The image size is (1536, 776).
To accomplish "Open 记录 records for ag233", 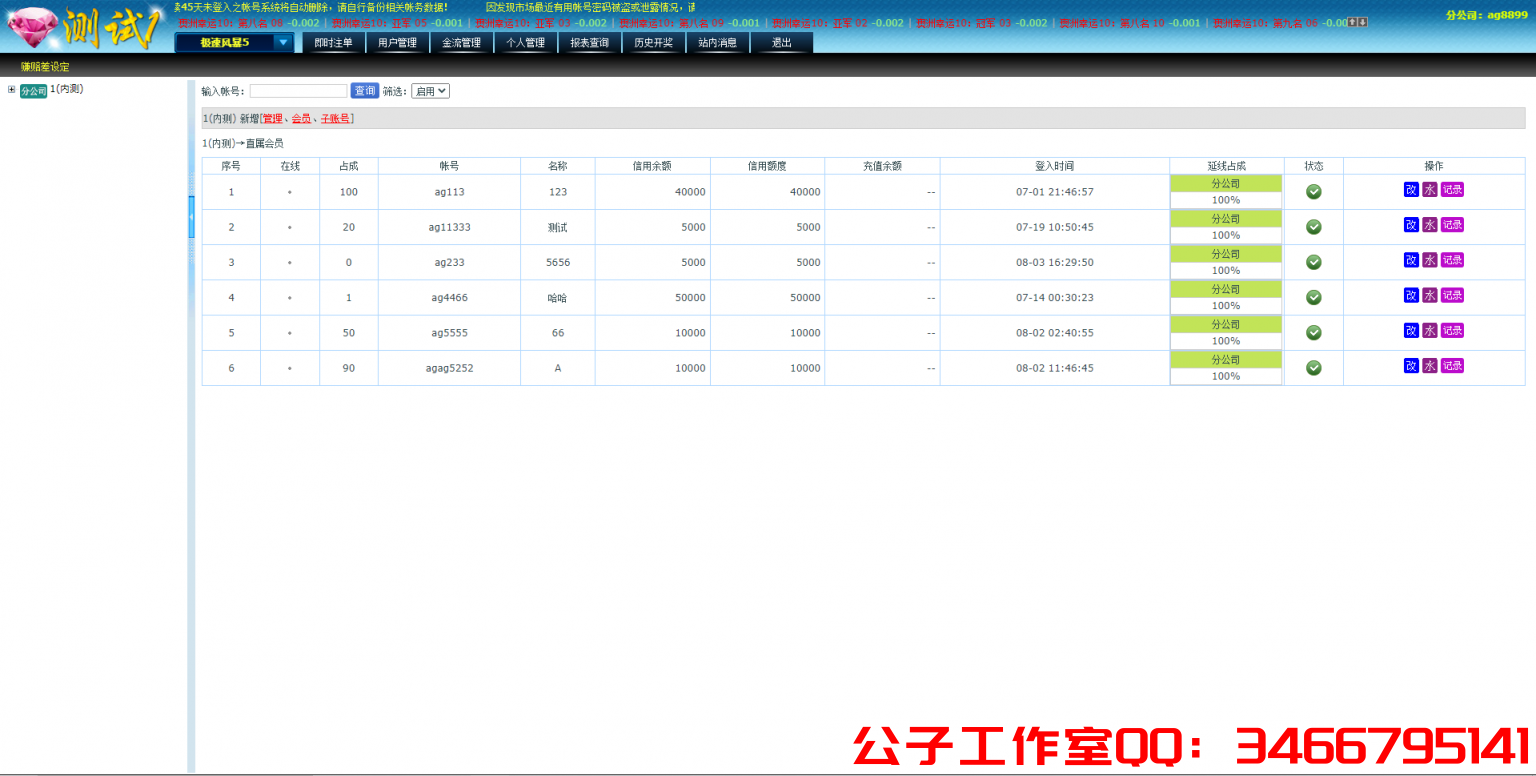I will pyautogui.click(x=1452, y=260).
